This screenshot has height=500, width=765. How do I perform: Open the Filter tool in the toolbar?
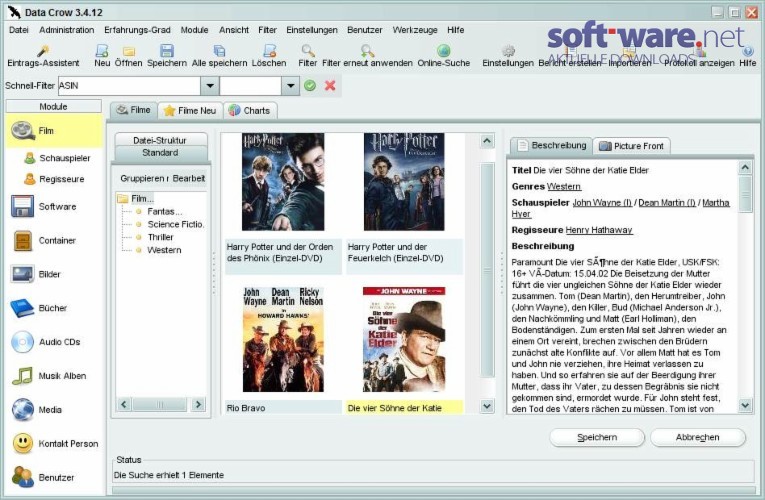pyautogui.click(x=308, y=56)
